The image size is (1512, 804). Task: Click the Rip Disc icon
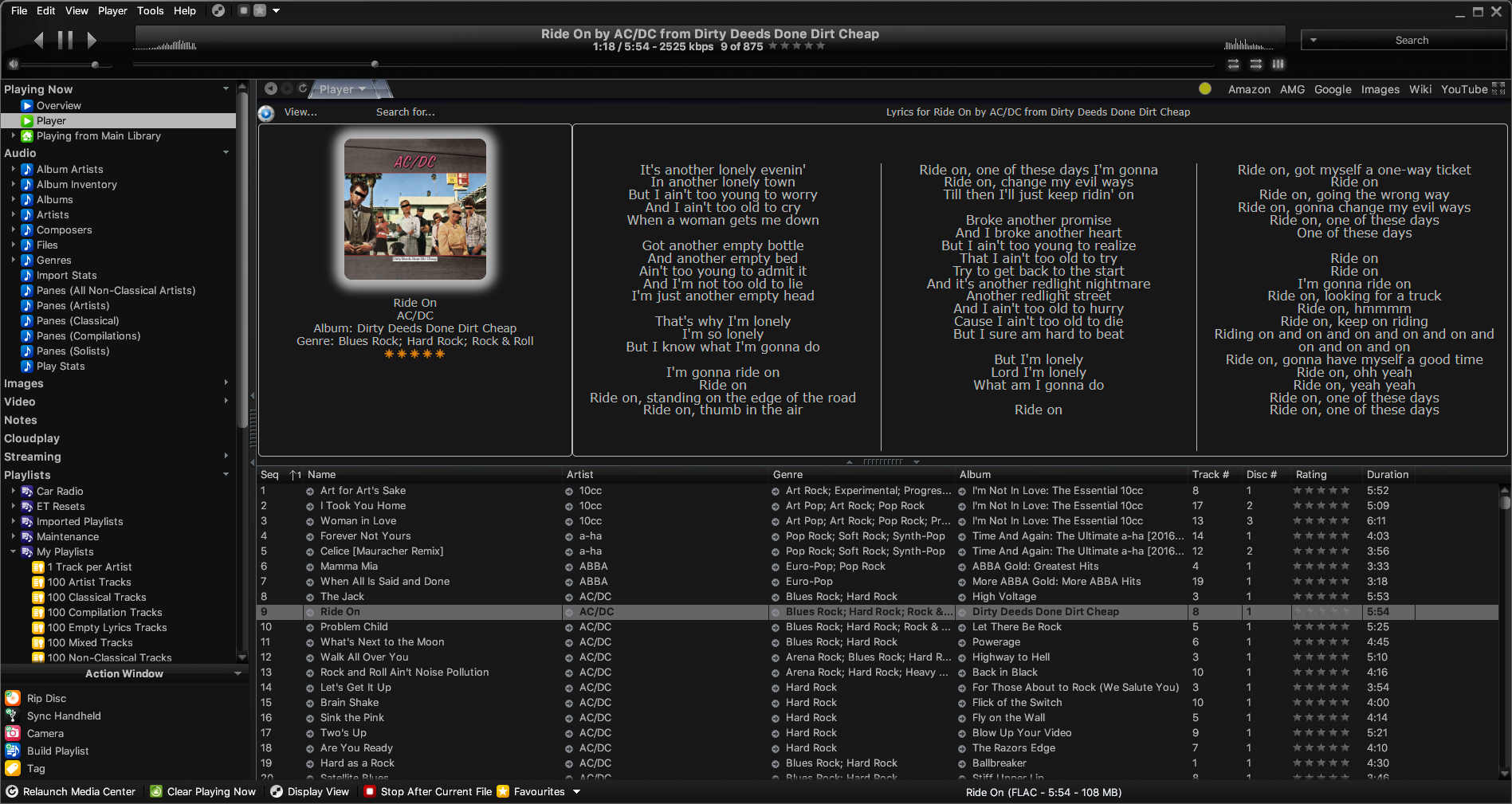[x=13, y=698]
